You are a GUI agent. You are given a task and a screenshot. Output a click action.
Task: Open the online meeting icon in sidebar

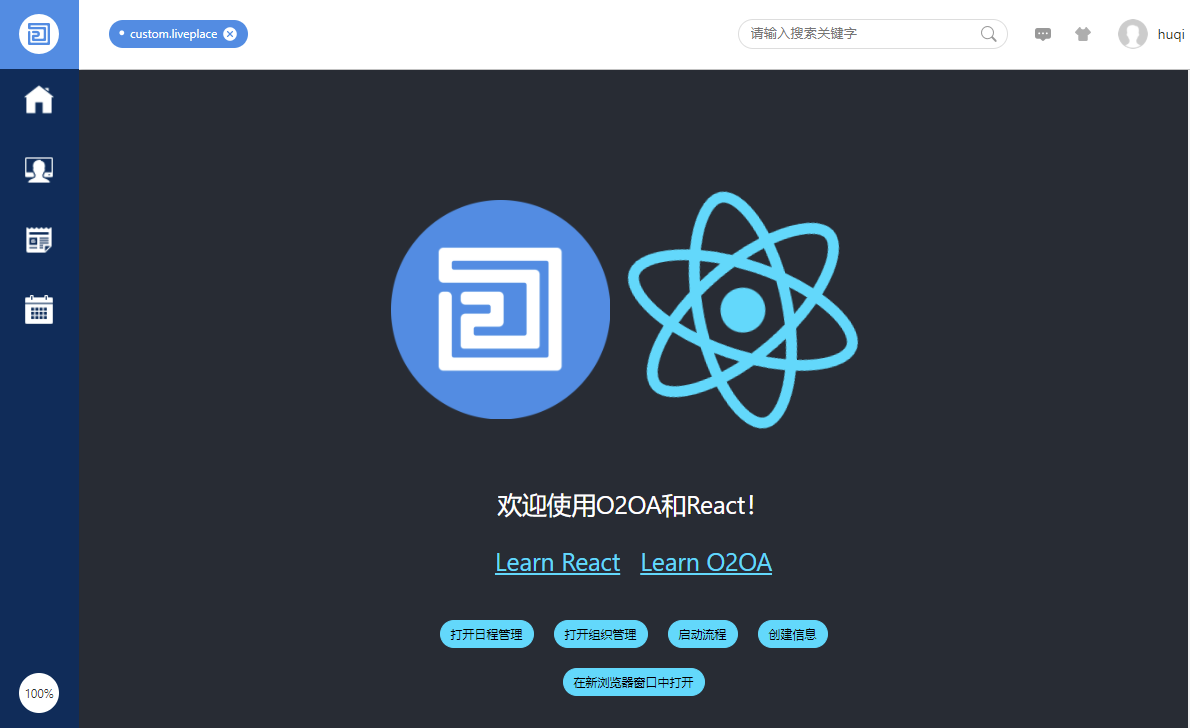click(39, 170)
